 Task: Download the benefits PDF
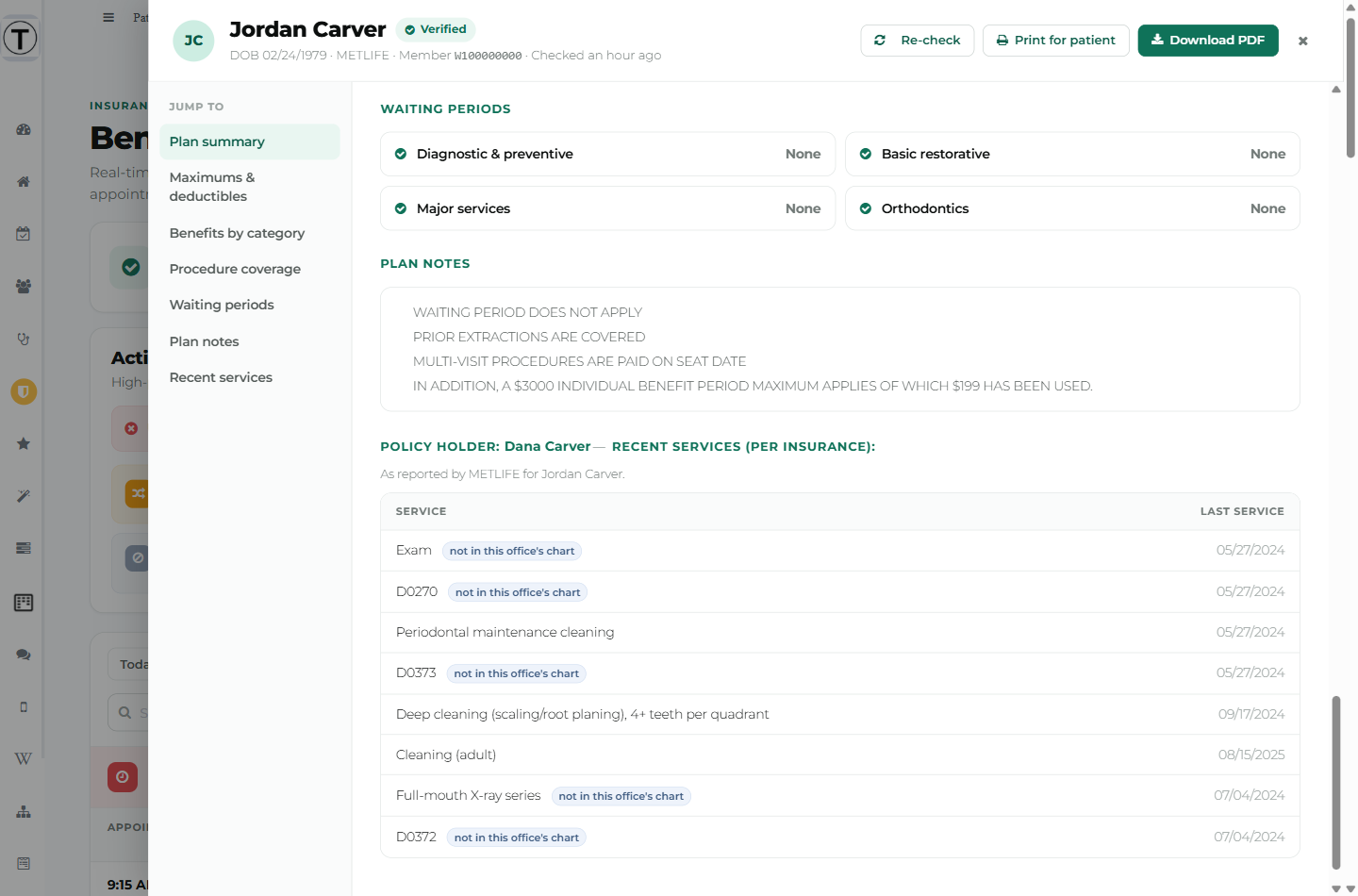[1208, 41]
